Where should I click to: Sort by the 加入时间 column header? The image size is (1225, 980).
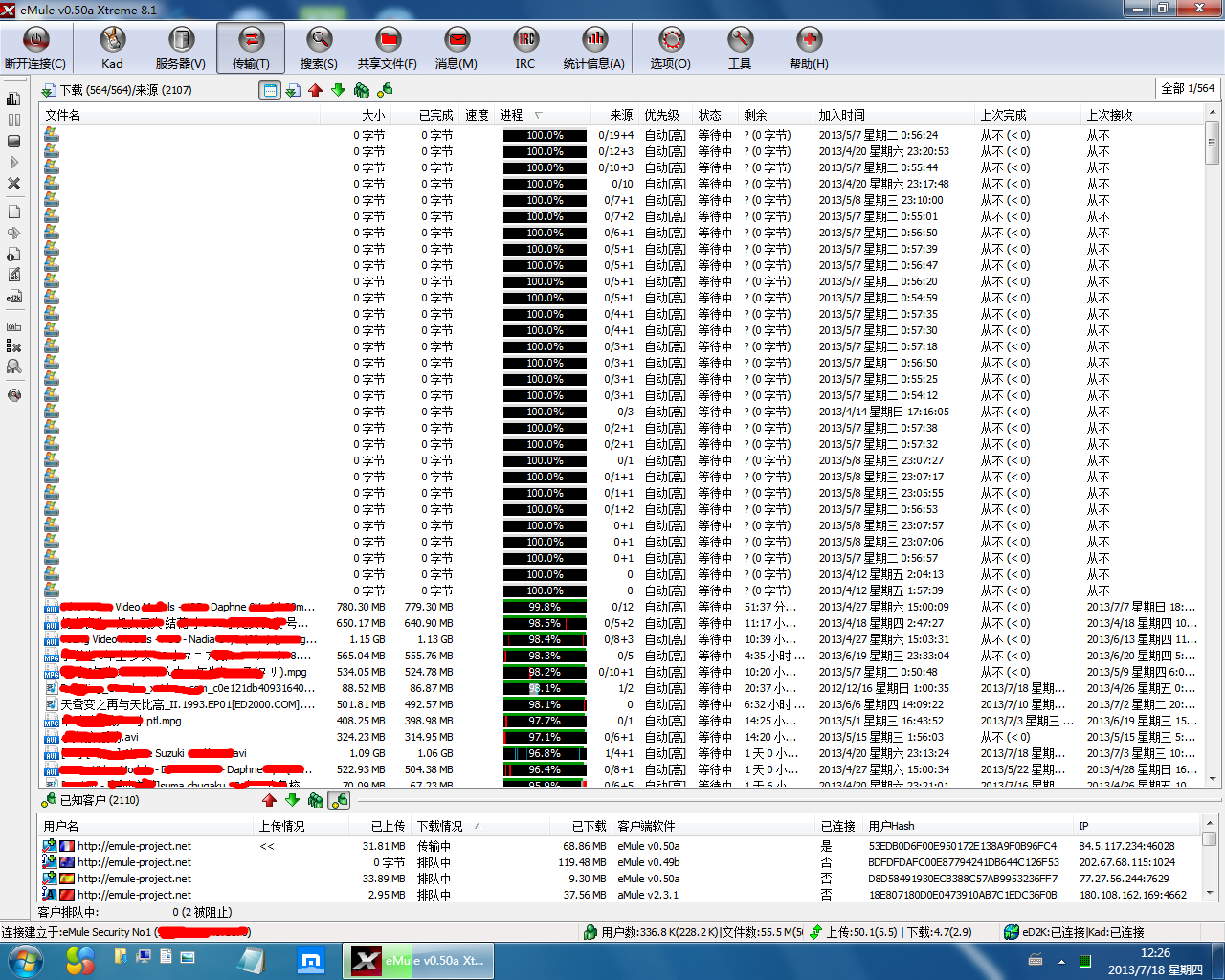pyautogui.click(x=894, y=115)
